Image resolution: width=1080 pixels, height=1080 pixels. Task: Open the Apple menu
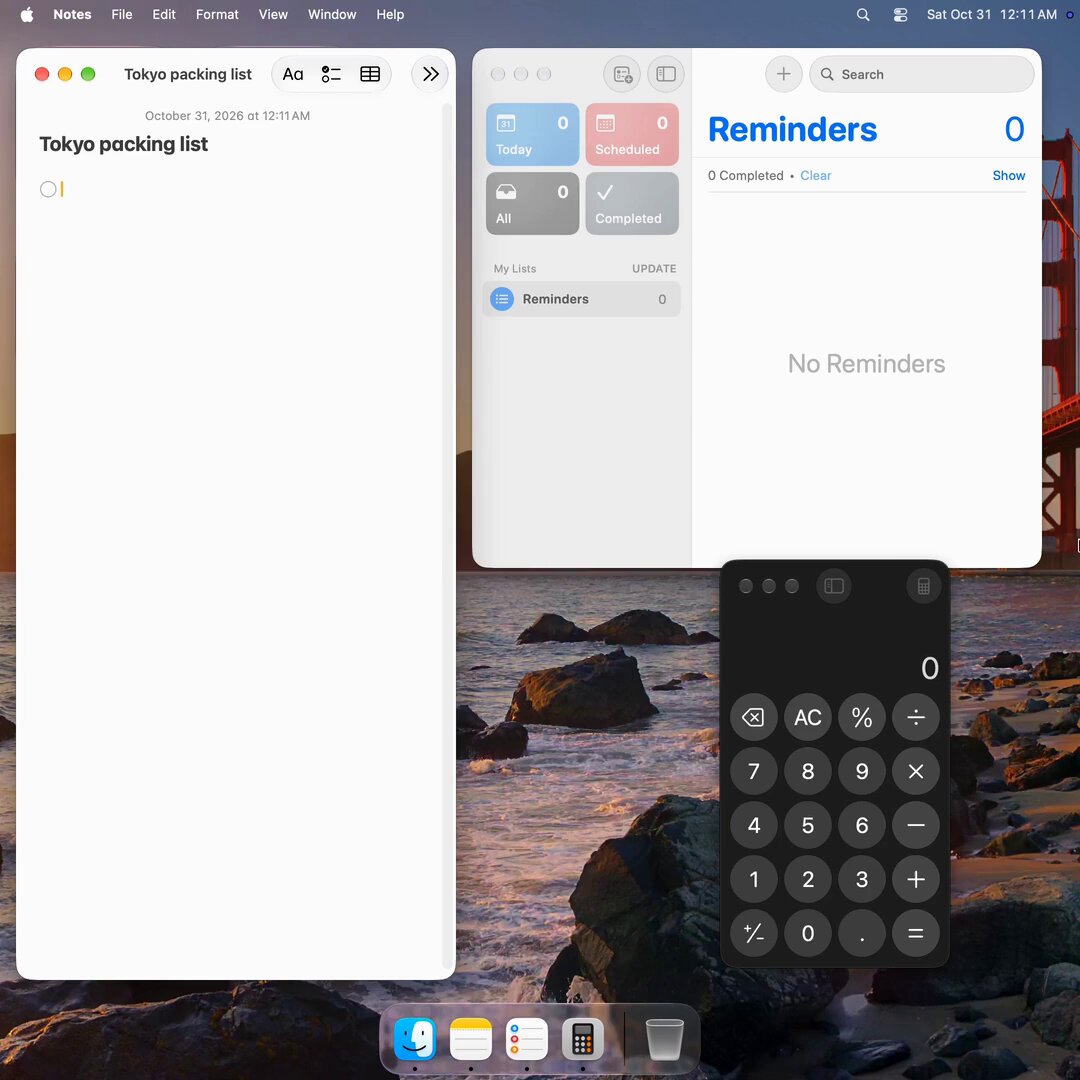[x=27, y=14]
